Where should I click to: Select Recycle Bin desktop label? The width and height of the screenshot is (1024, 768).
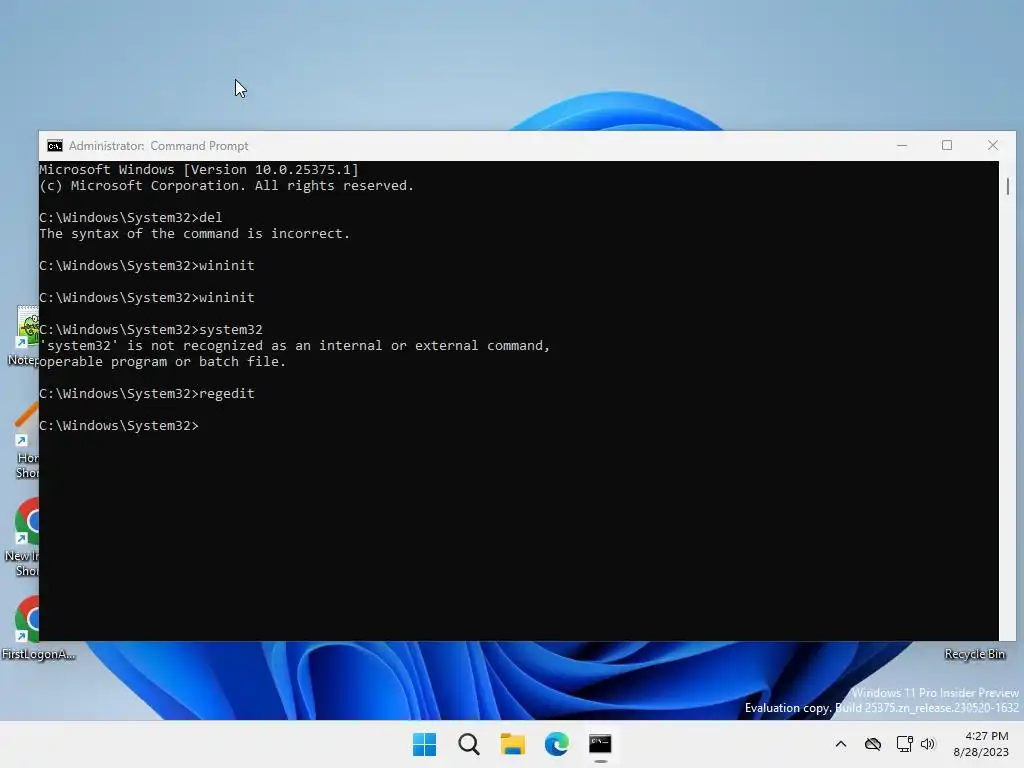tap(974, 654)
